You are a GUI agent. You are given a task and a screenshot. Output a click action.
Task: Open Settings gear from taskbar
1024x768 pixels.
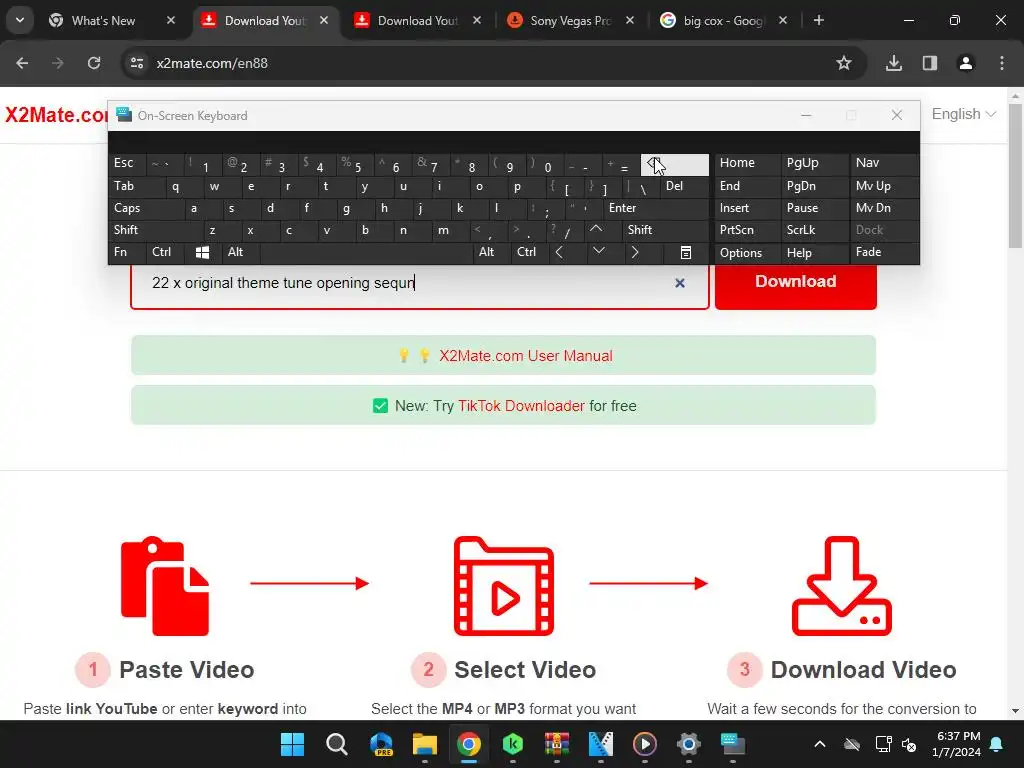pyautogui.click(x=688, y=744)
